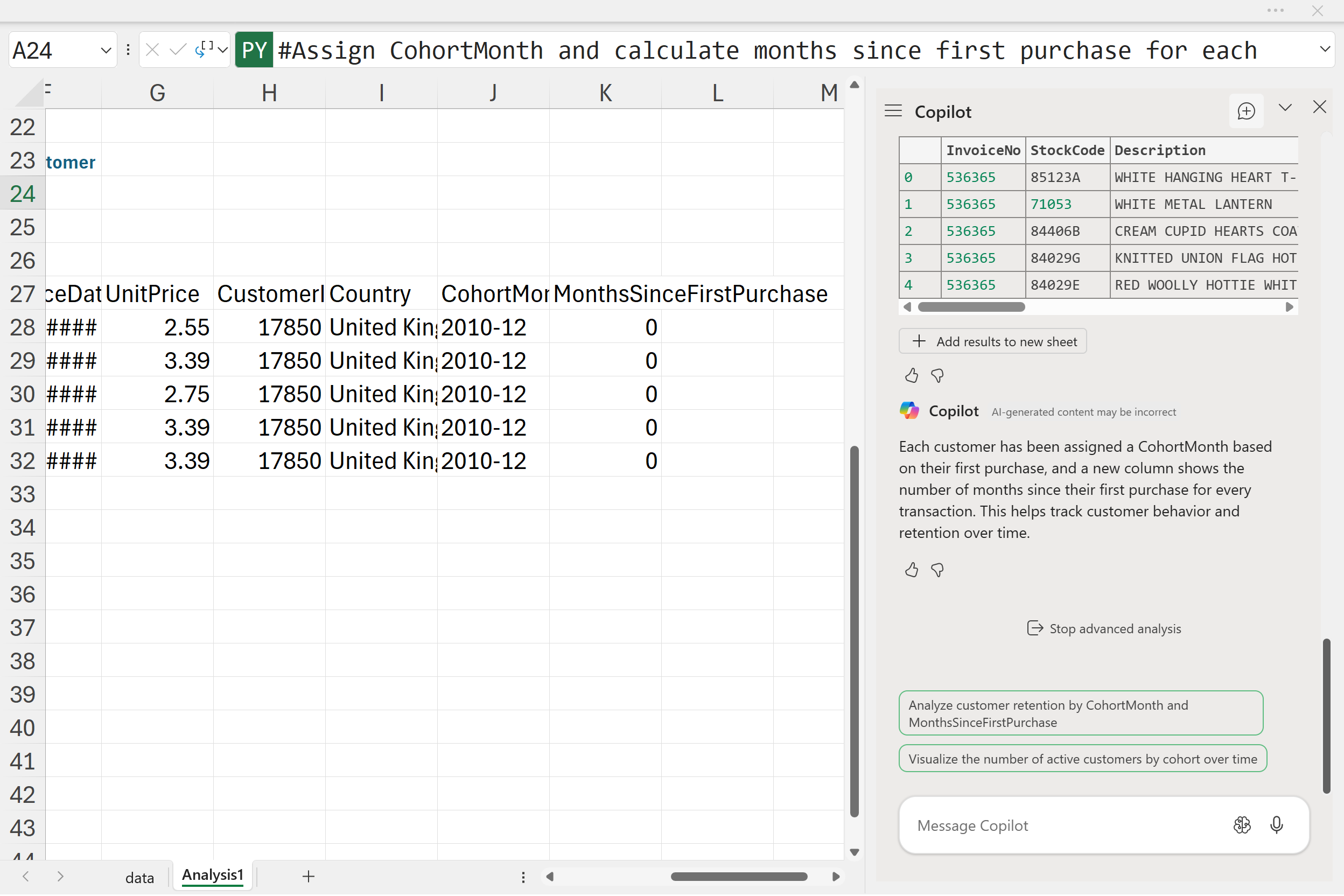
Task: Thumbs down the CohortMonth response
Action: tap(937, 570)
